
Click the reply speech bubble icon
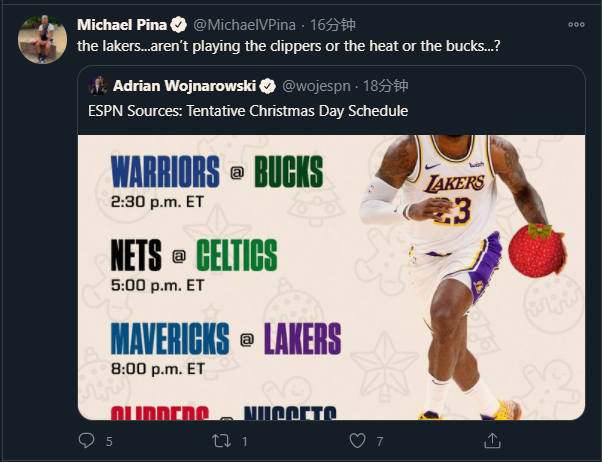click(x=87, y=440)
